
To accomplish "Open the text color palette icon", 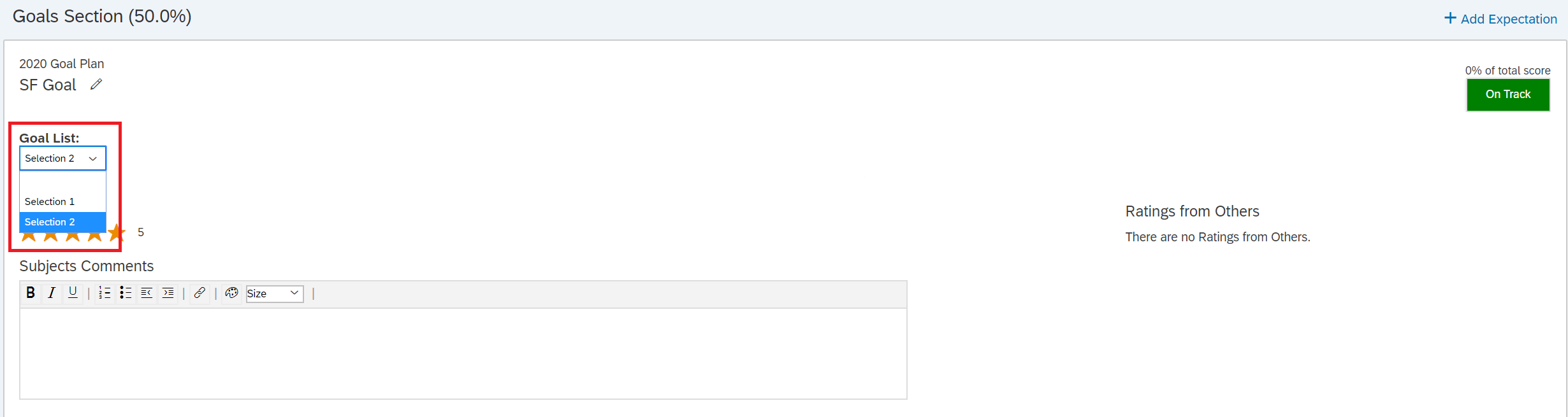I will pos(231,293).
